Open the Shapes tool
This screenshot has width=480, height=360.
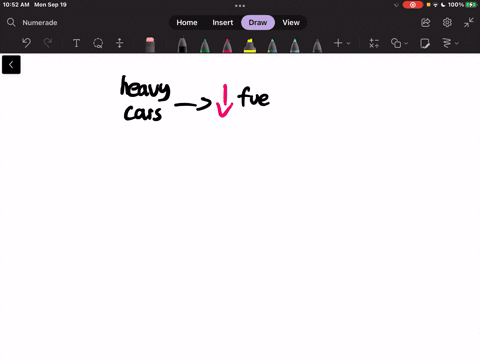pyautogui.click(x=396, y=43)
